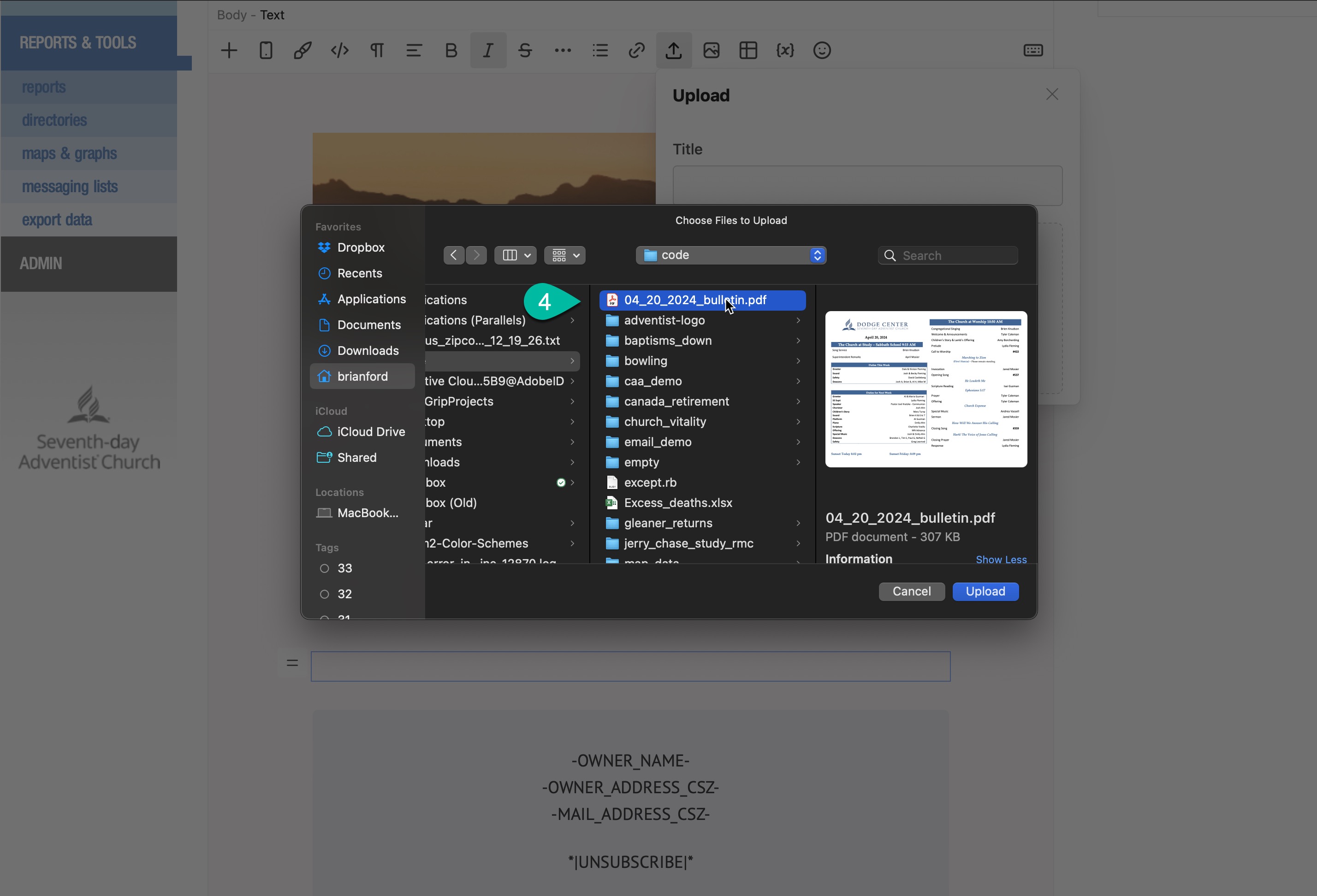Click the insert link icon

point(636,51)
